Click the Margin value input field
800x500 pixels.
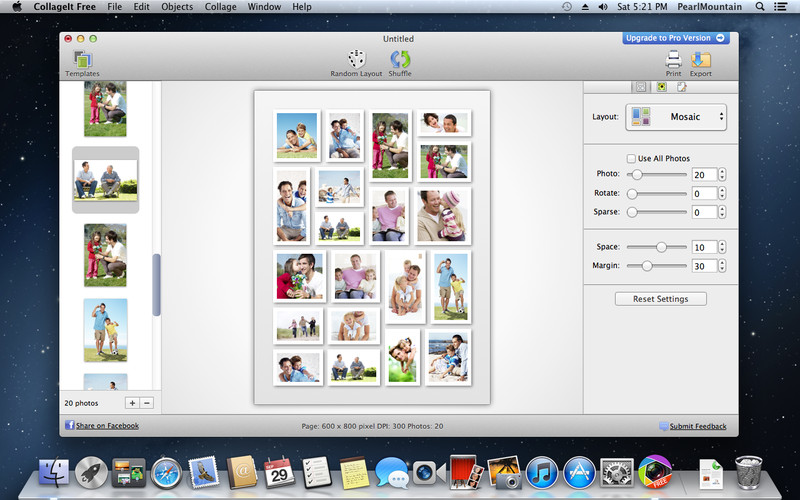pyautogui.click(x=705, y=266)
